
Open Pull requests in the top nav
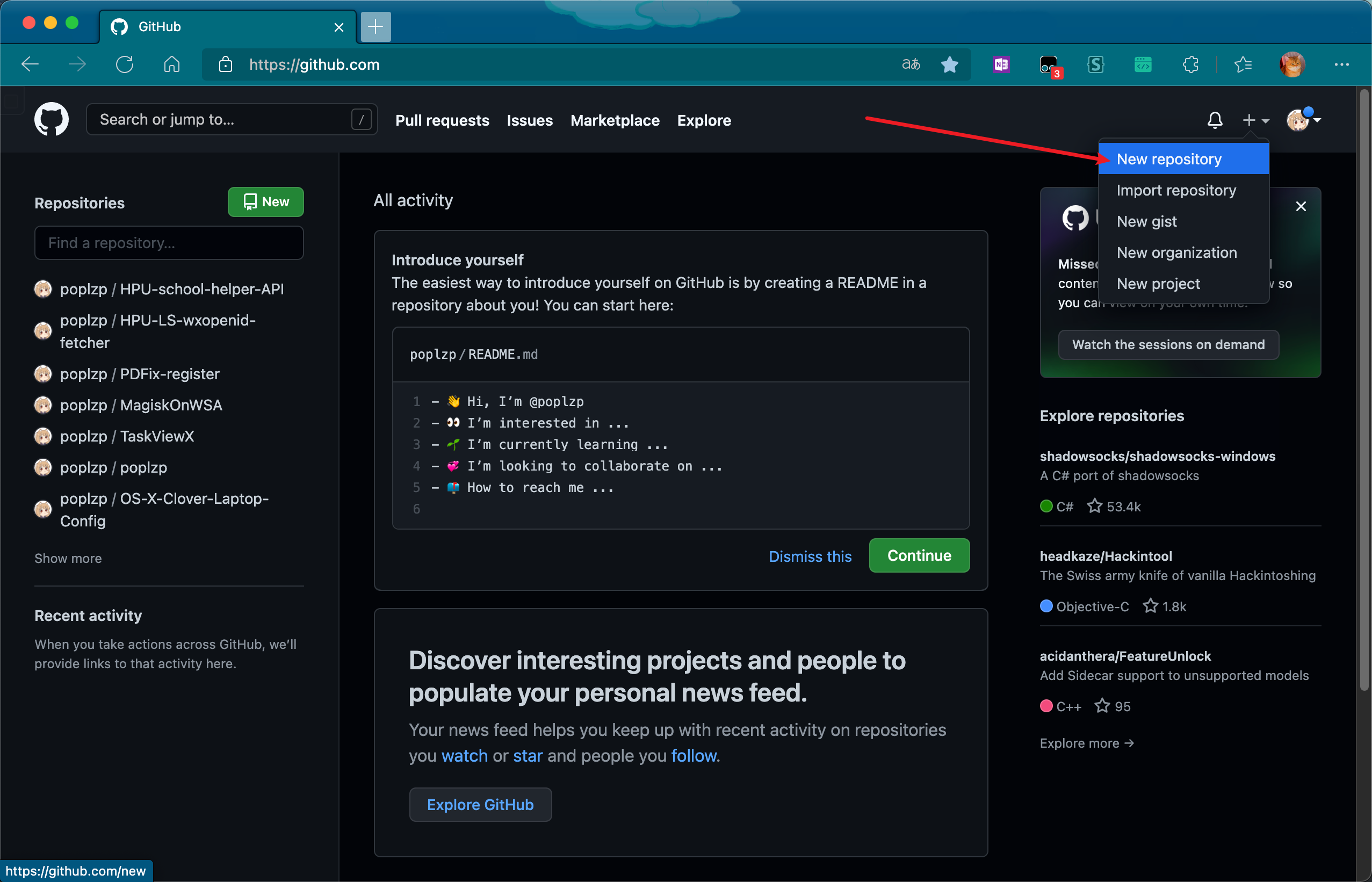click(x=442, y=120)
